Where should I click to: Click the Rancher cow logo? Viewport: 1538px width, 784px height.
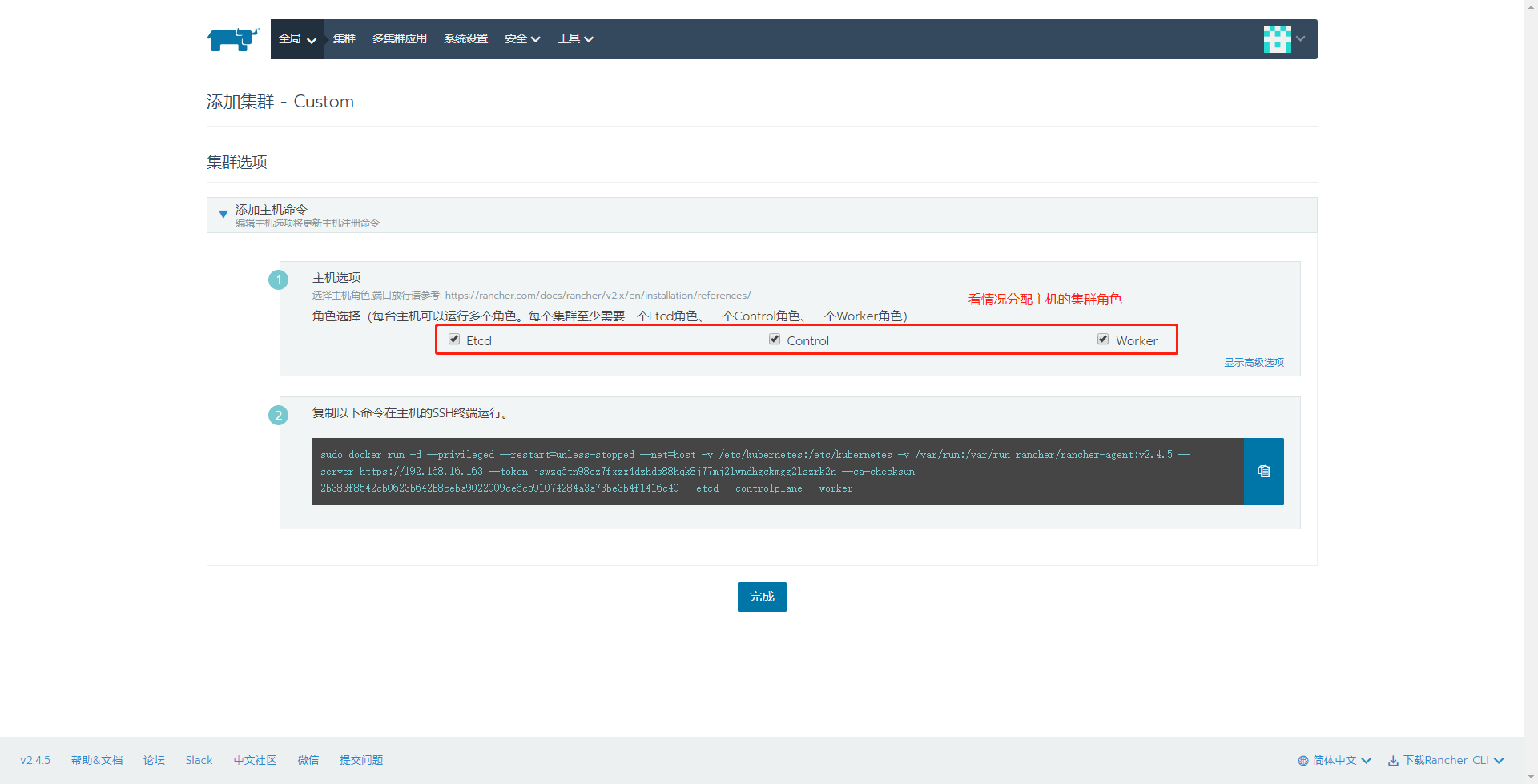pos(233,39)
